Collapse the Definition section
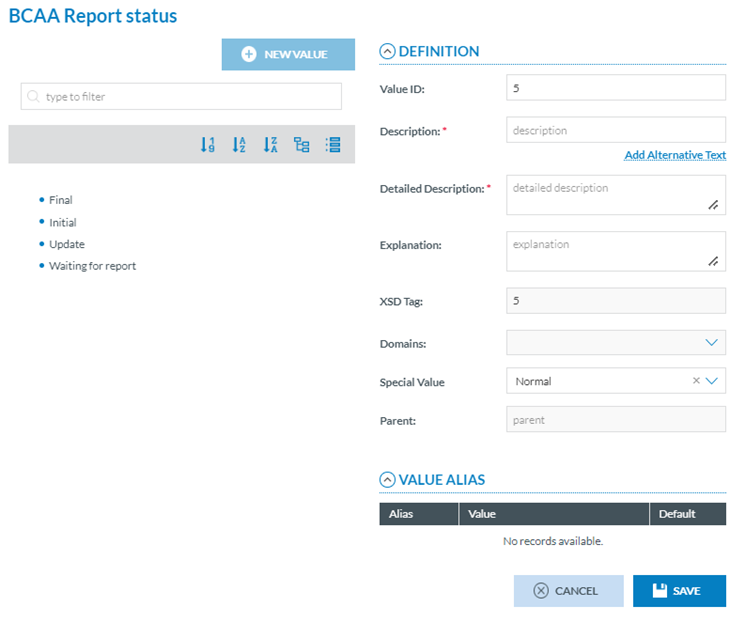The width and height of the screenshot is (745, 638). 387,52
